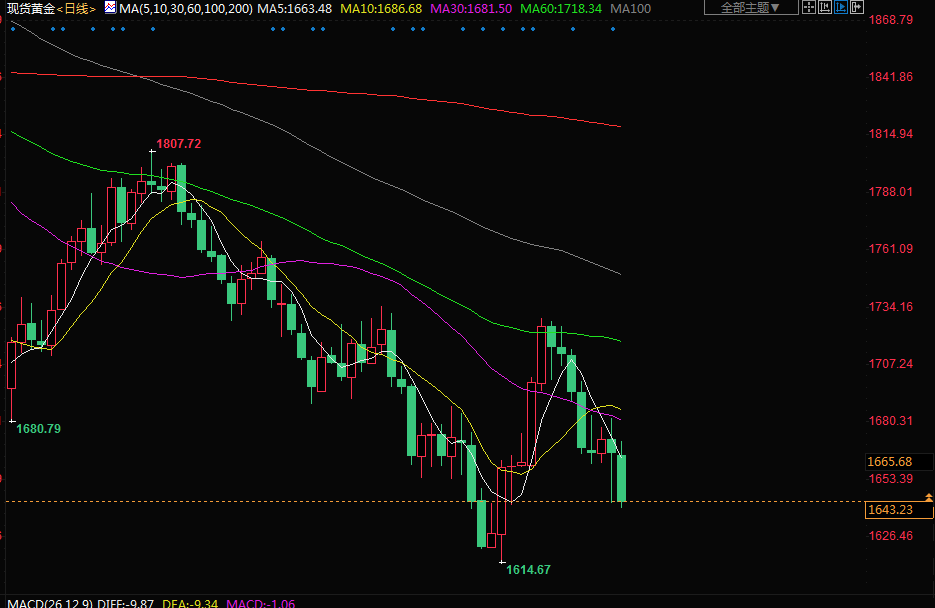Click the MA indicator chart icon
The width and height of the screenshot is (935, 608).
click(110, 8)
